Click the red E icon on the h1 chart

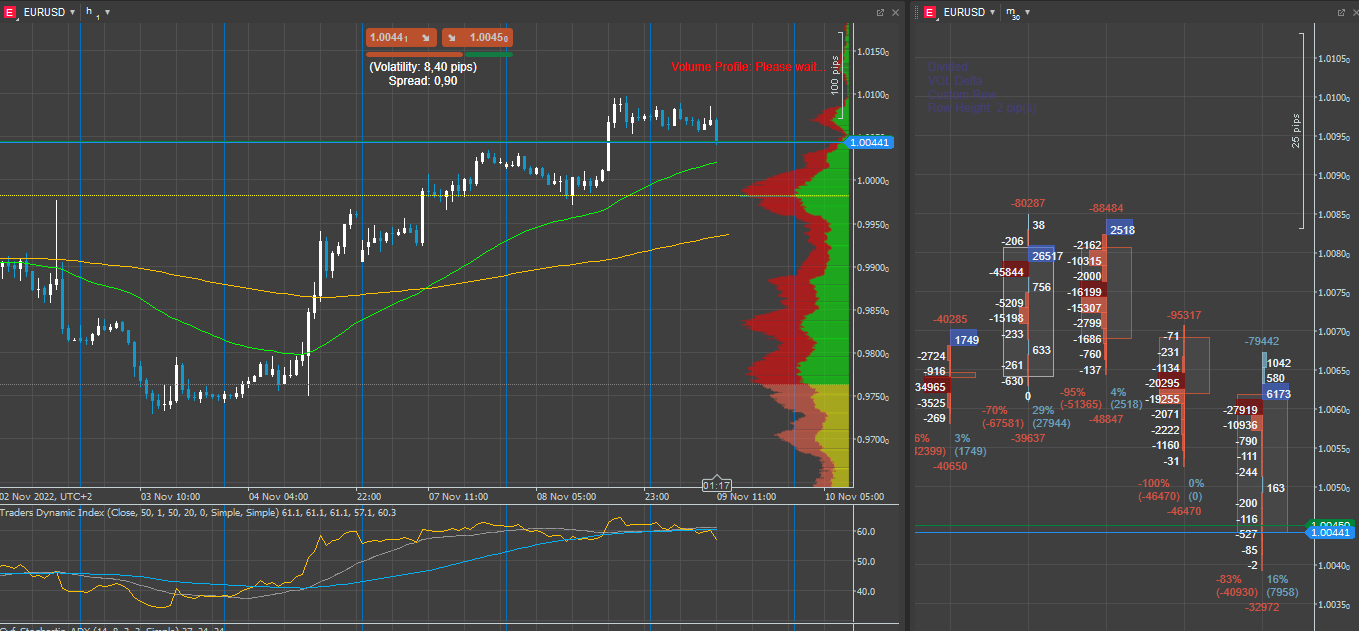pos(10,12)
